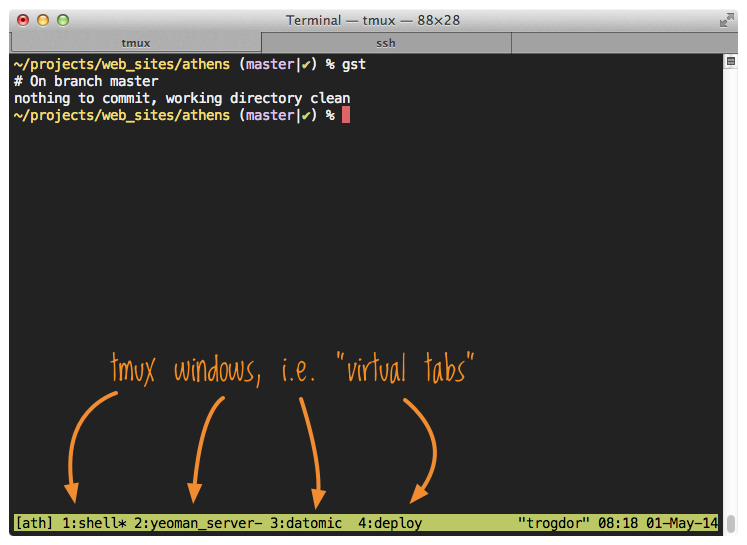Click the 08:18 time in the status bar
The height and width of the screenshot is (545, 747).
pos(618,523)
